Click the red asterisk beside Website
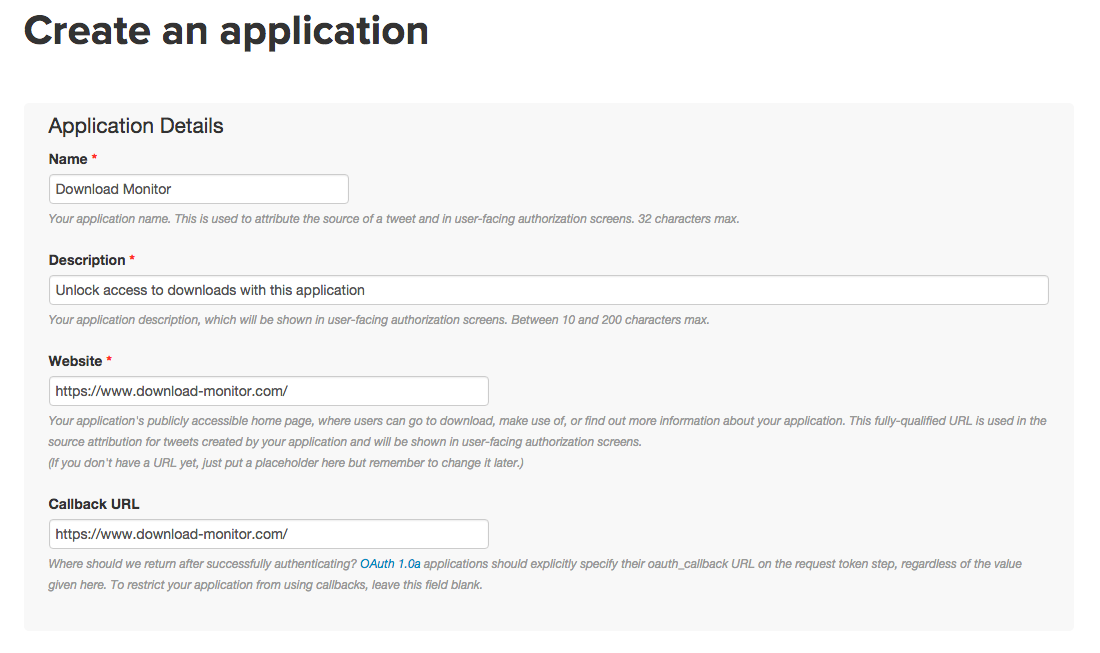1100x653 pixels. click(x=109, y=361)
